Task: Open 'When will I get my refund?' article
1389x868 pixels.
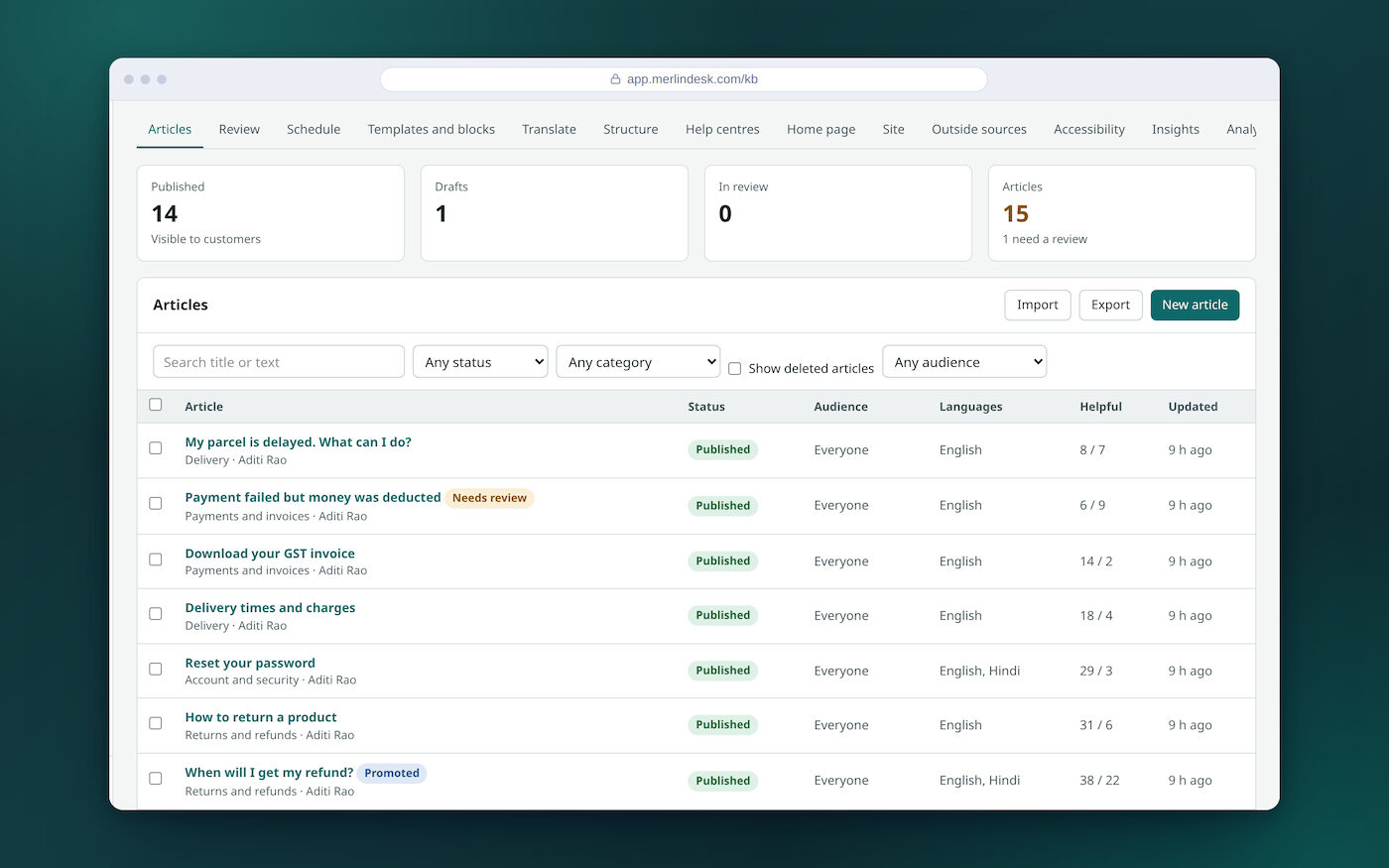Action: [x=270, y=773]
